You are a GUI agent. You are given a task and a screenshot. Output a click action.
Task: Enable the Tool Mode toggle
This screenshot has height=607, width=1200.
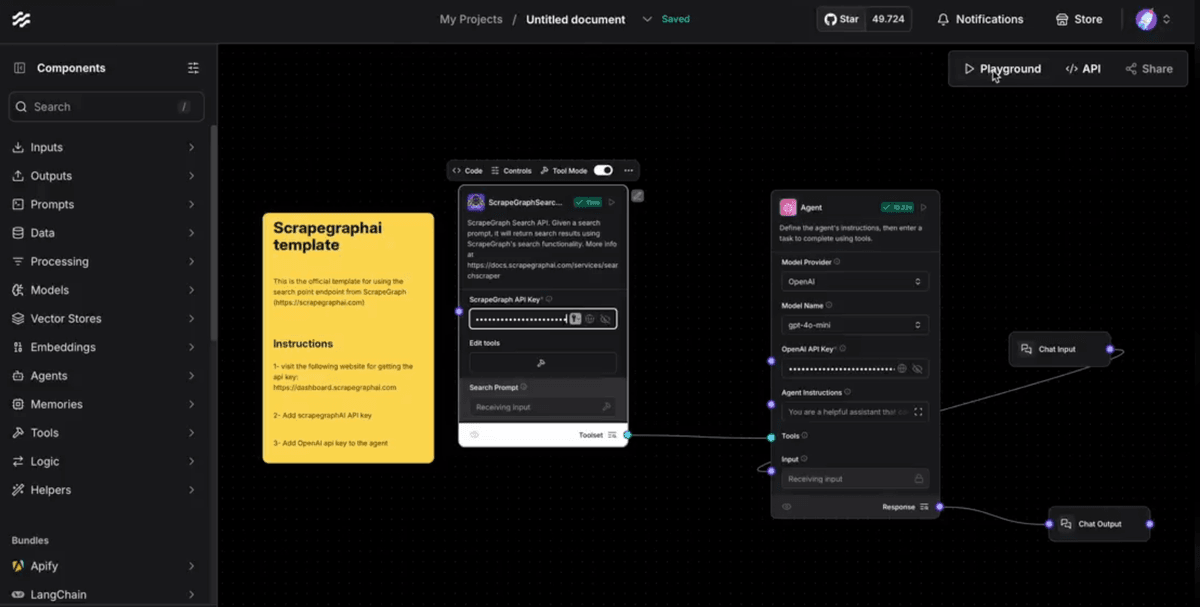[x=602, y=170]
